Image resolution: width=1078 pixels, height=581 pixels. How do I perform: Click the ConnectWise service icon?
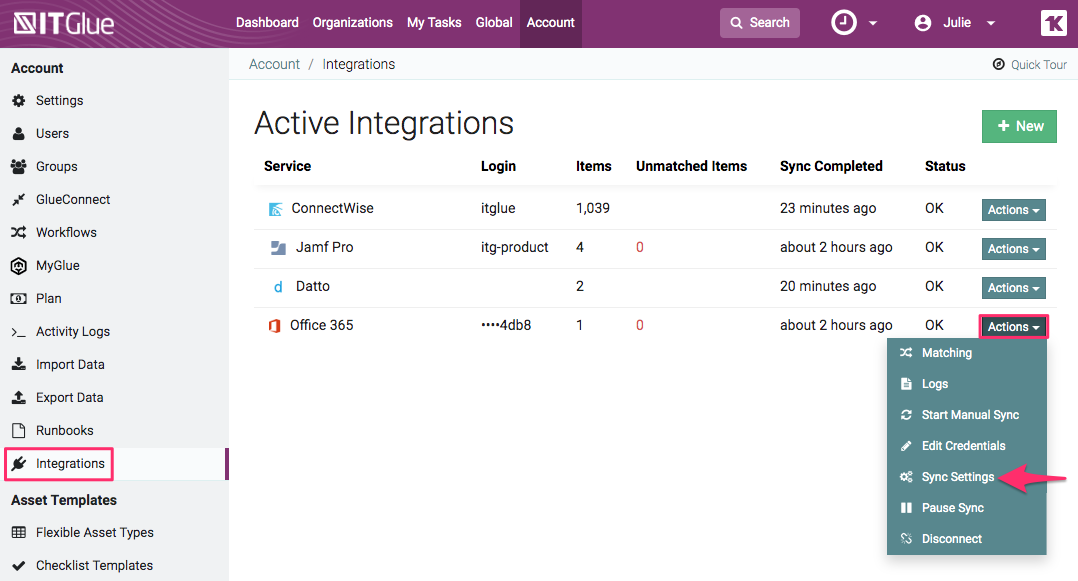(275, 208)
